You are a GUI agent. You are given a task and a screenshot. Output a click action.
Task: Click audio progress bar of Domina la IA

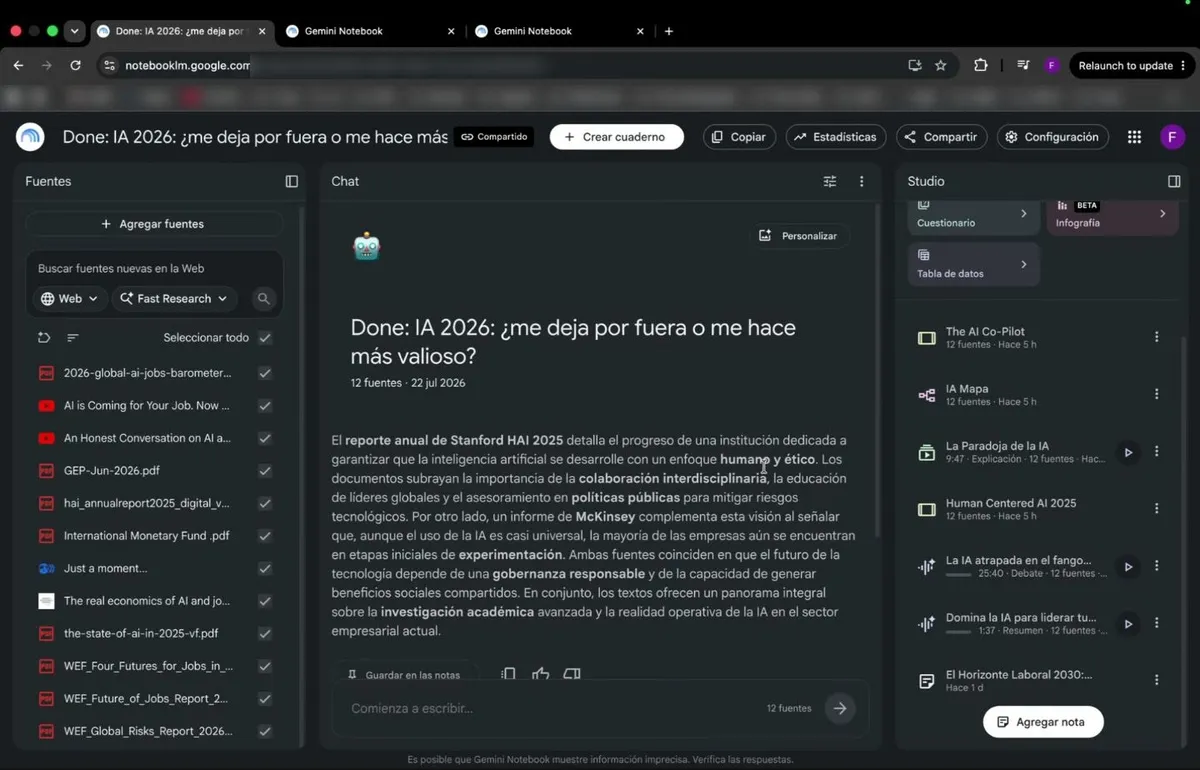[x=958, y=632]
